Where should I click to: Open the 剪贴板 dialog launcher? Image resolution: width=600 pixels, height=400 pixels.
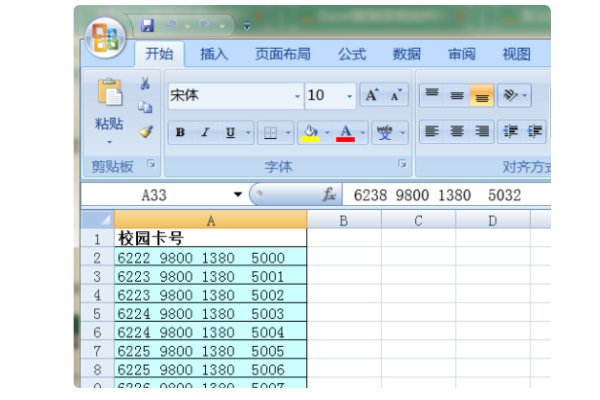tap(152, 164)
